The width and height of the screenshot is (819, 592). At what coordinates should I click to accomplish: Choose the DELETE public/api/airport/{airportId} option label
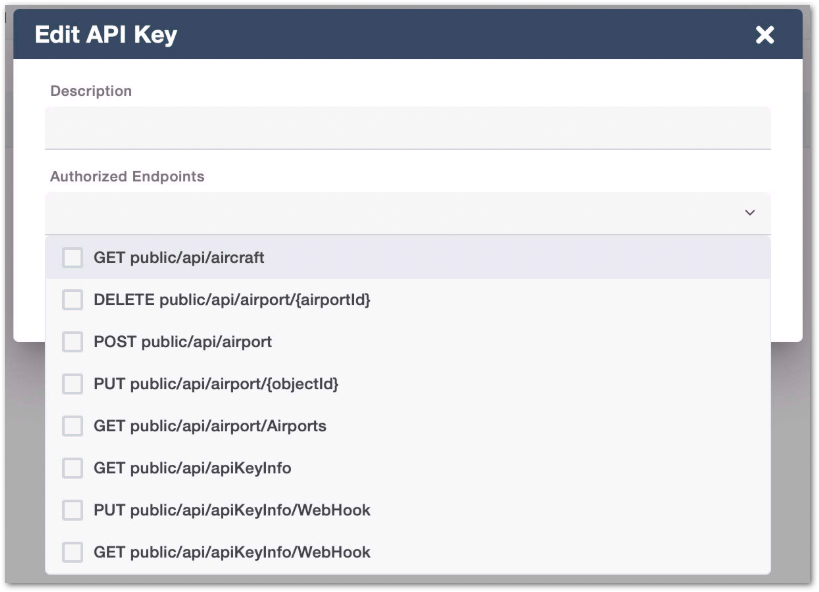tap(232, 300)
